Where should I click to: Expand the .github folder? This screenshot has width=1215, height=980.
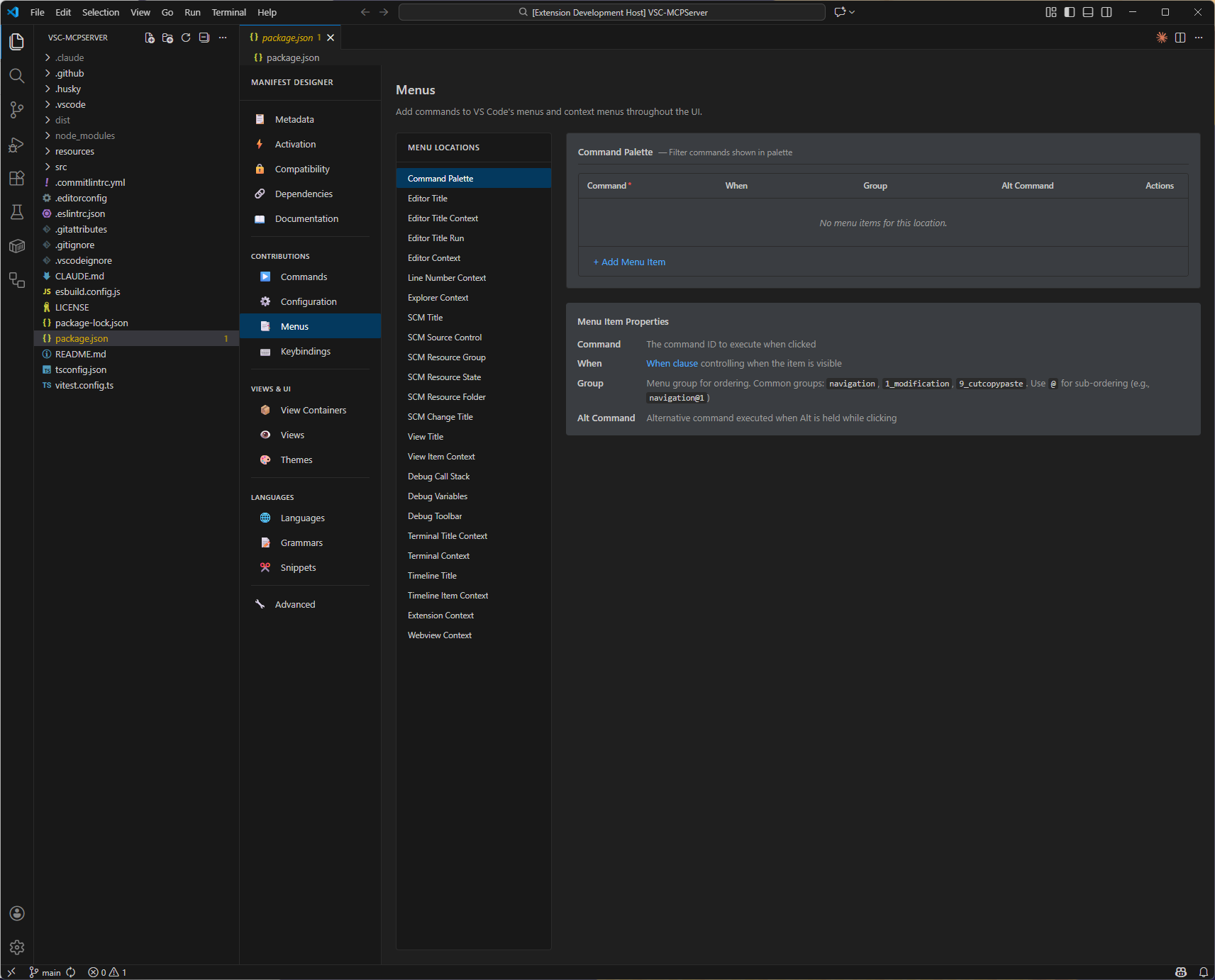(x=136, y=73)
